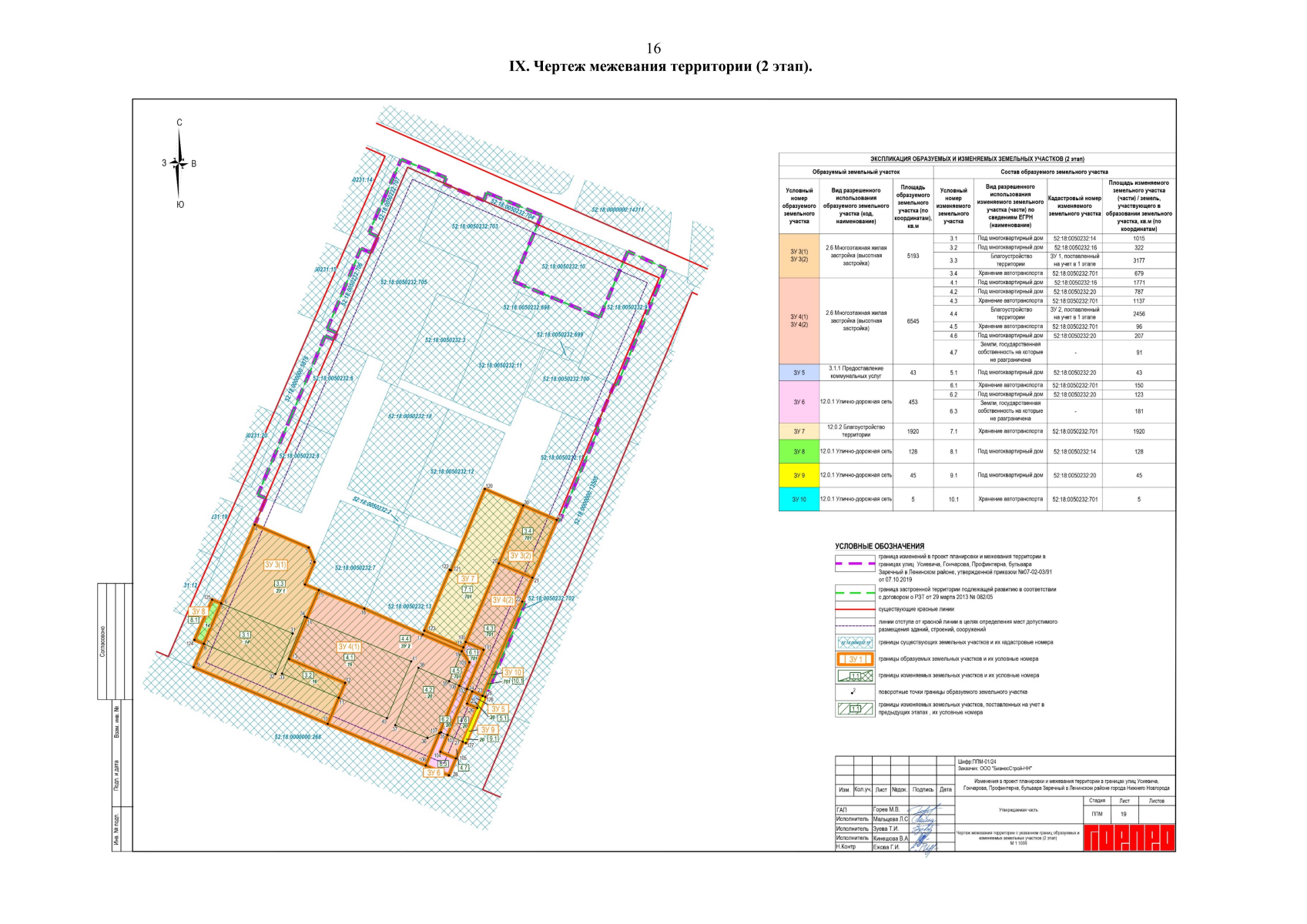Click the orange ЗУ 1 legend sample
Viewport: 1307px width, 924px height.
click(855, 659)
